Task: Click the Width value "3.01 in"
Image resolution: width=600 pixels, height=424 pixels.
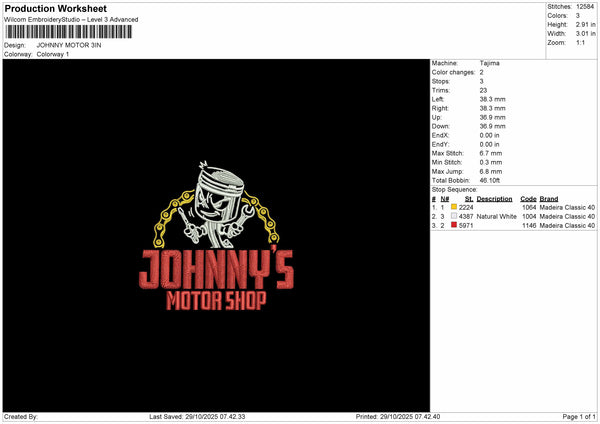Action: 586,34
